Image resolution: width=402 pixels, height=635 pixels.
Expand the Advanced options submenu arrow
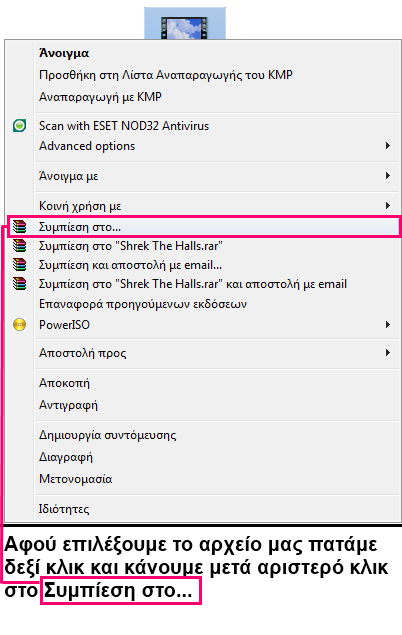(x=388, y=146)
